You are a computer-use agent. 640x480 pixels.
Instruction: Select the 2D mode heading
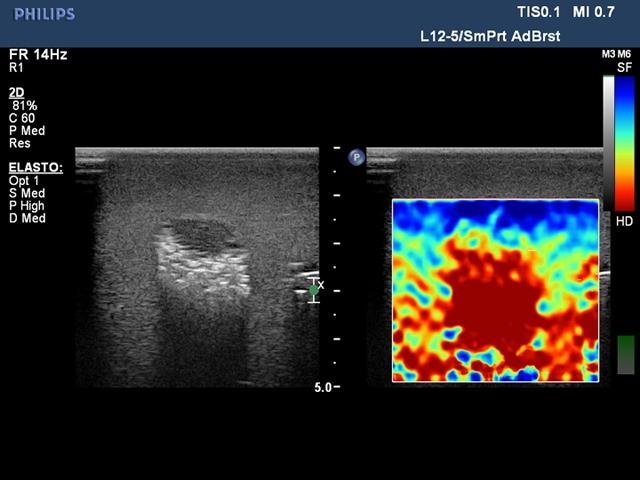pos(17,91)
